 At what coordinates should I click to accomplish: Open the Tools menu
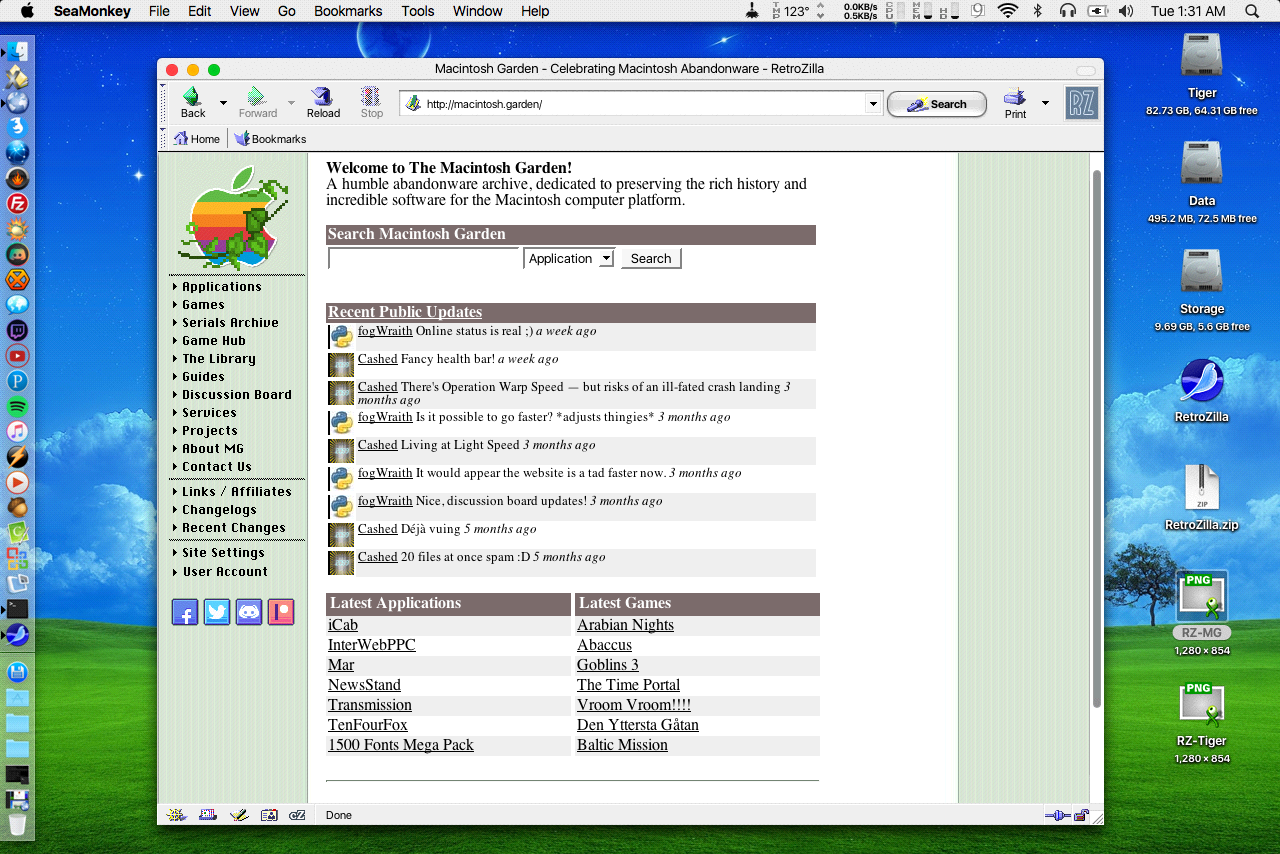(418, 11)
